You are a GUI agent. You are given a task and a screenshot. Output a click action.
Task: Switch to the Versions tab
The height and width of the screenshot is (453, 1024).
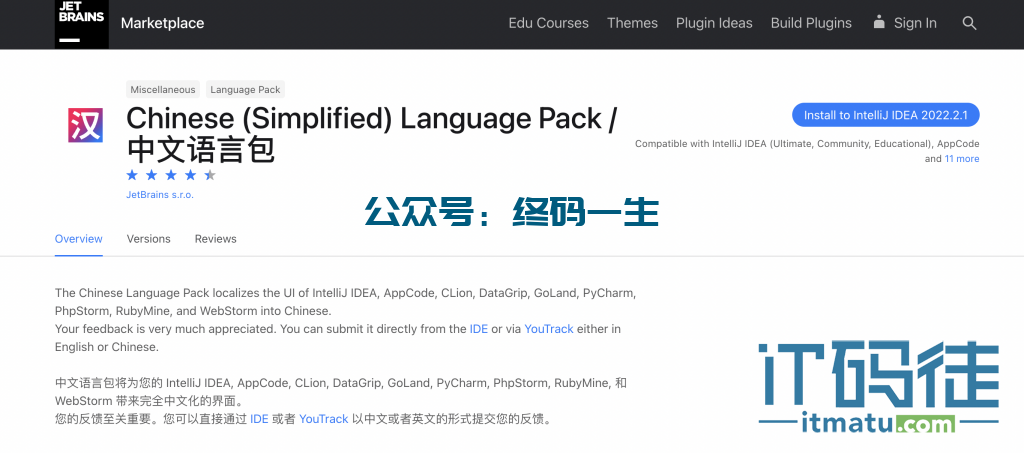[x=148, y=239]
